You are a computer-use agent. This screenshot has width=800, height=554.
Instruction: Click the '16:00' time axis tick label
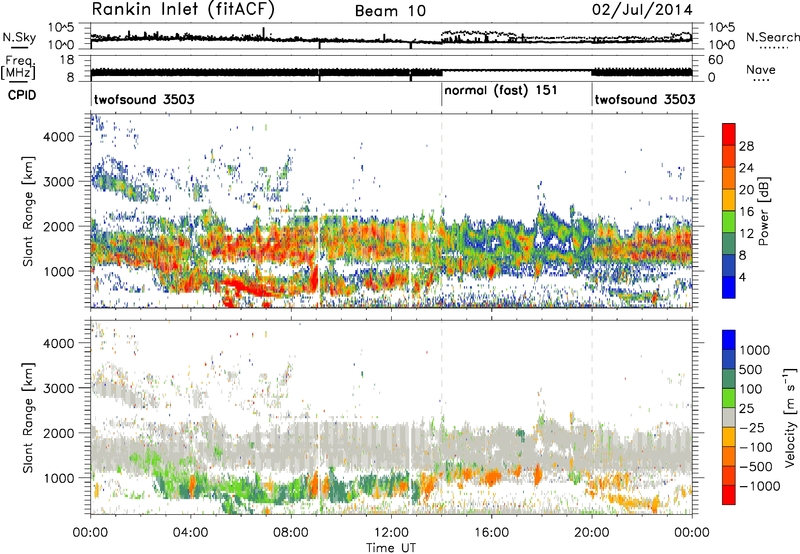[491, 533]
